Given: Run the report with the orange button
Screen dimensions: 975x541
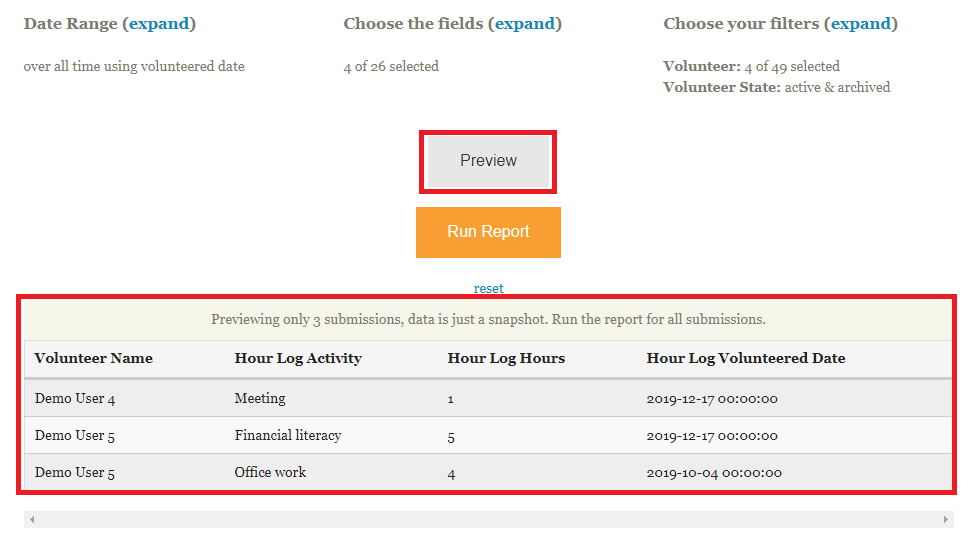Looking at the screenshot, I should [488, 232].
